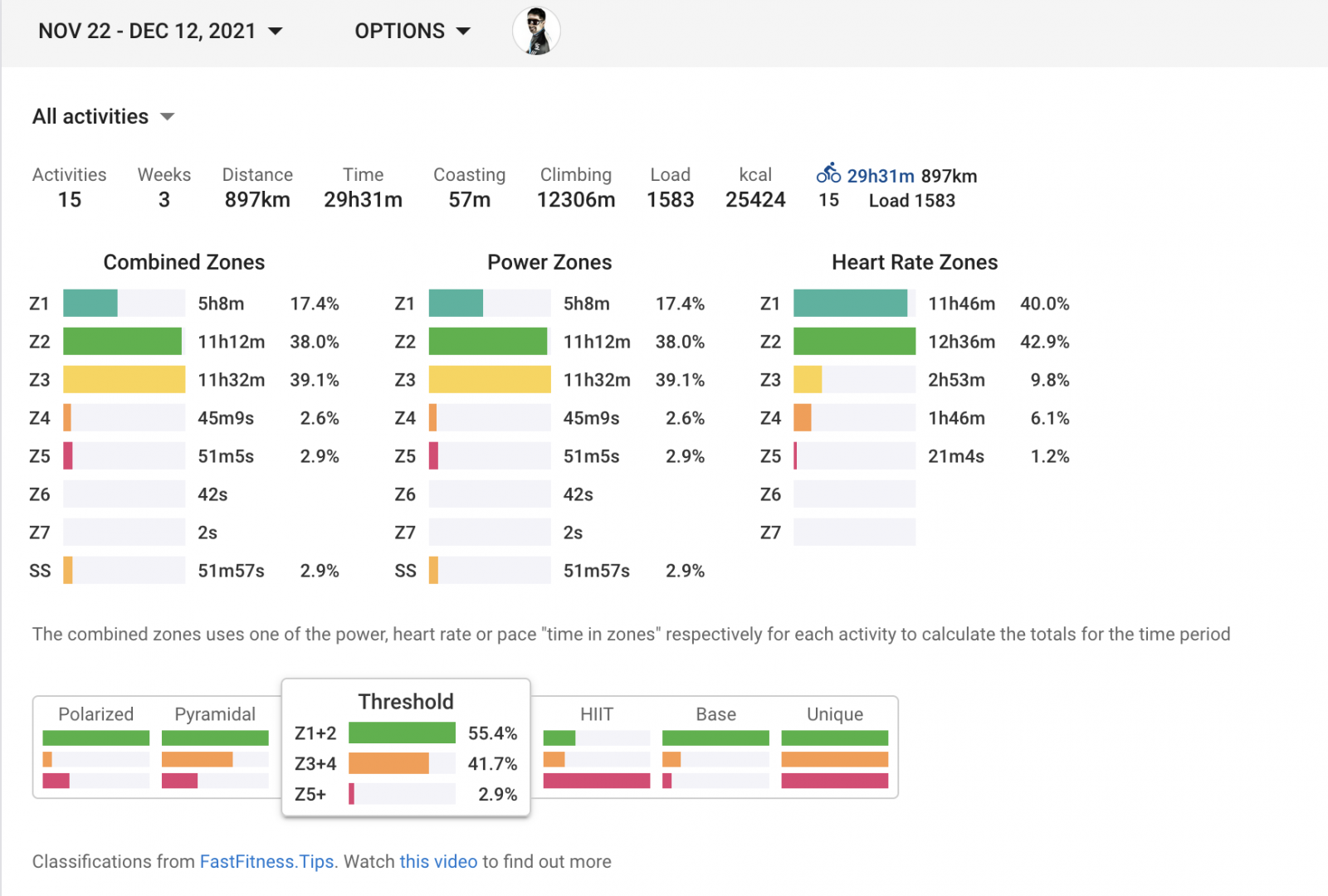The width and height of the screenshot is (1328, 896).
Task: Click the Heart Rate Zones heading
Action: click(914, 262)
